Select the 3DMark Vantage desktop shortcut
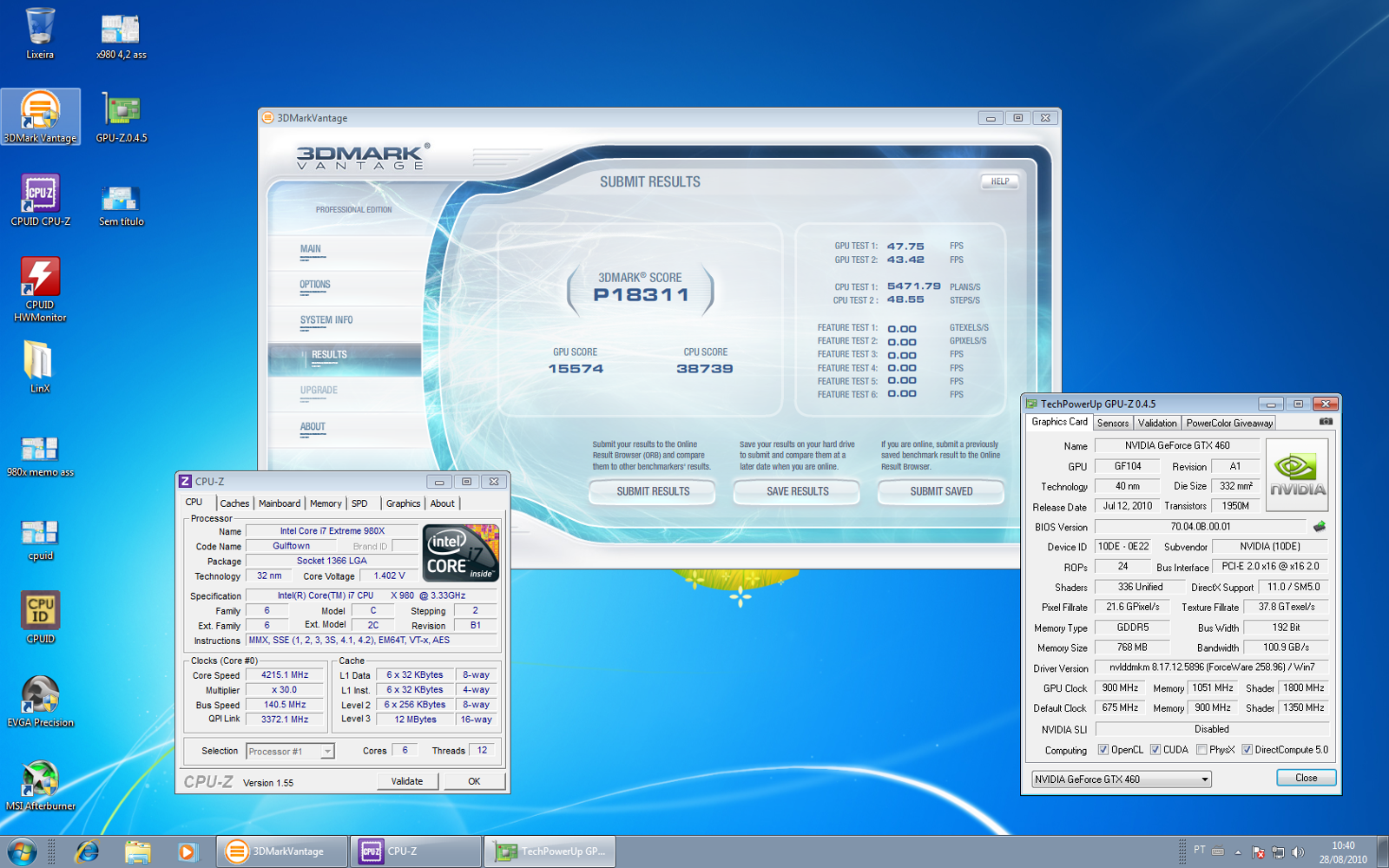The image size is (1389, 868). click(x=40, y=116)
